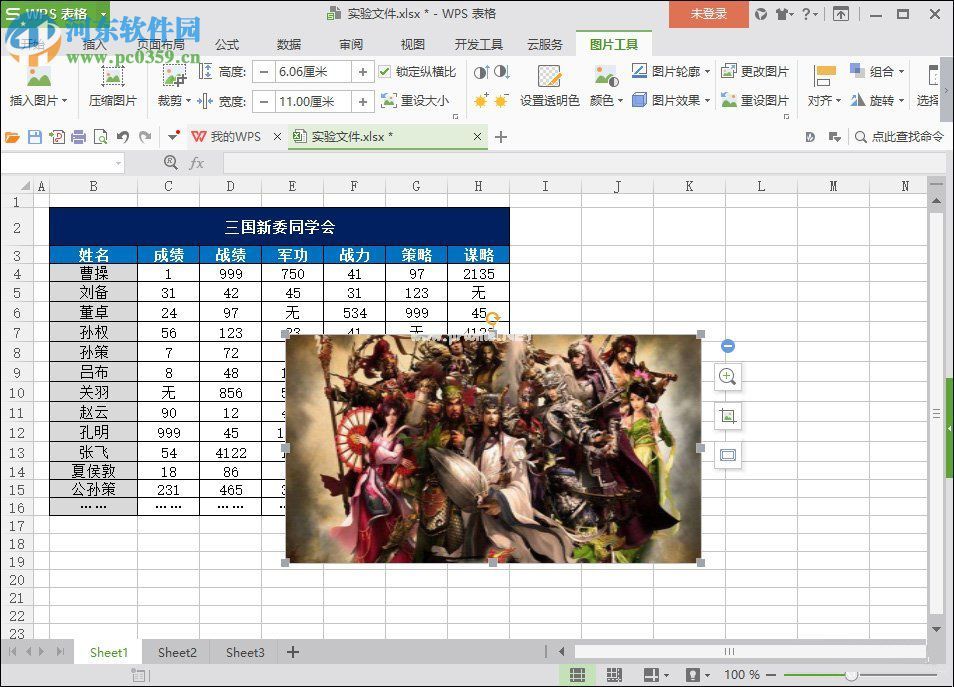The height and width of the screenshot is (687, 954).
Task: Open the Cloud Services (云服务) tab
Action: point(545,44)
